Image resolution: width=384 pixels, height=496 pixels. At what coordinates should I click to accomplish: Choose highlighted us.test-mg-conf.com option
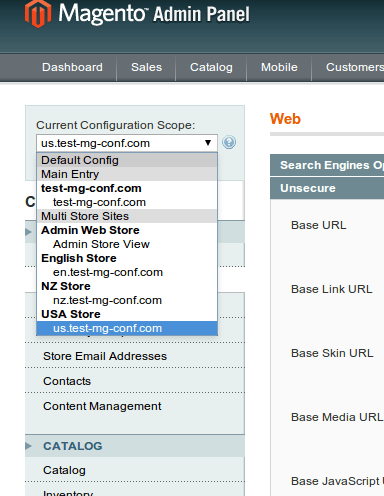coord(127,328)
